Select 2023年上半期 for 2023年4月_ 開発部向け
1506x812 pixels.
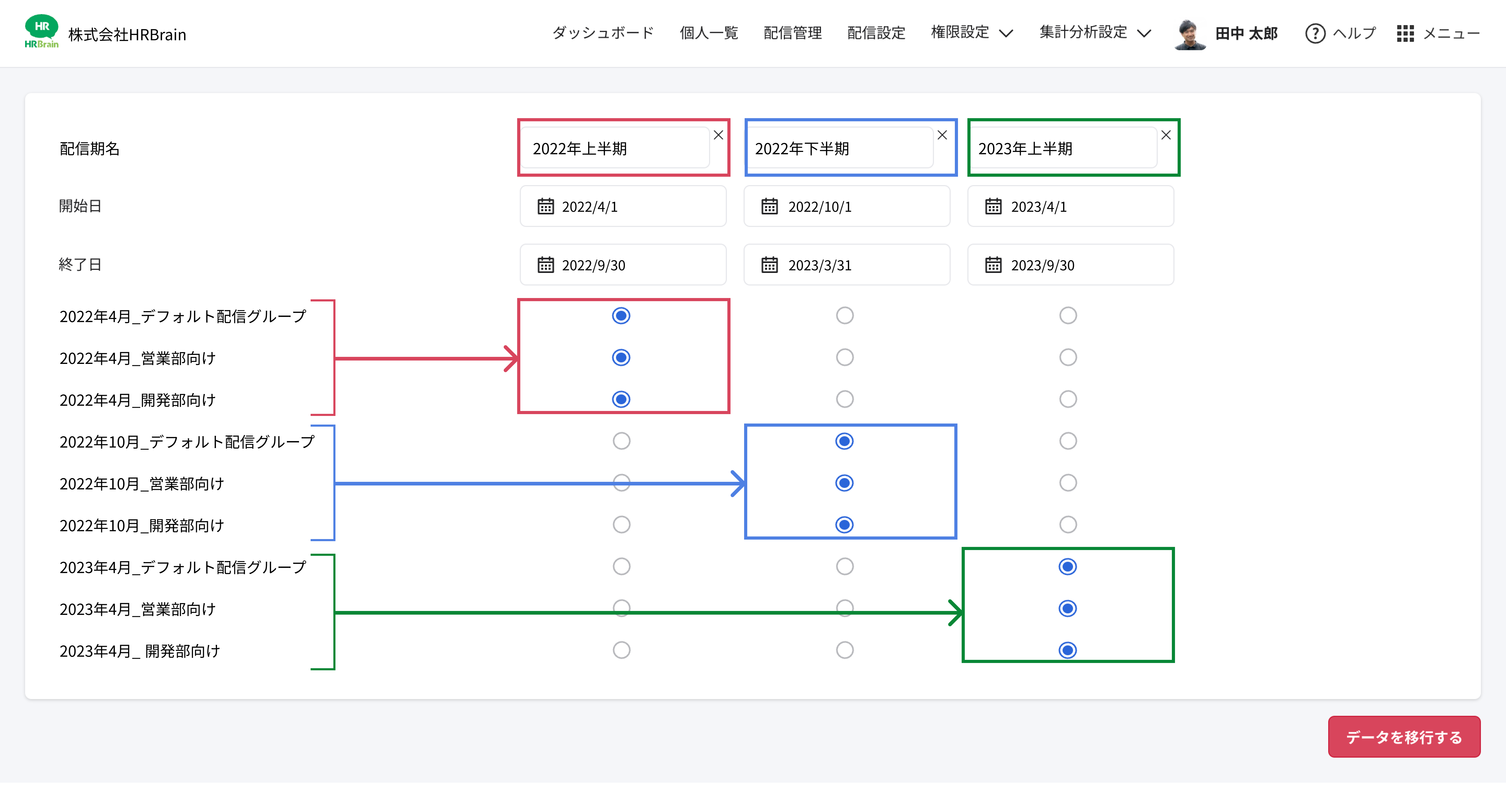tap(1068, 650)
